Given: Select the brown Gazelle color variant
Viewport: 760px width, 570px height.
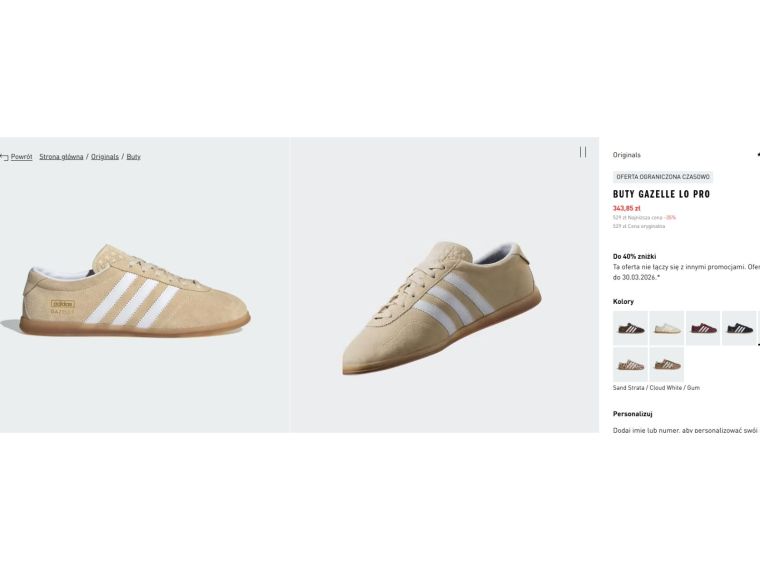Looking at the screenshot, I should pos(630,328).
